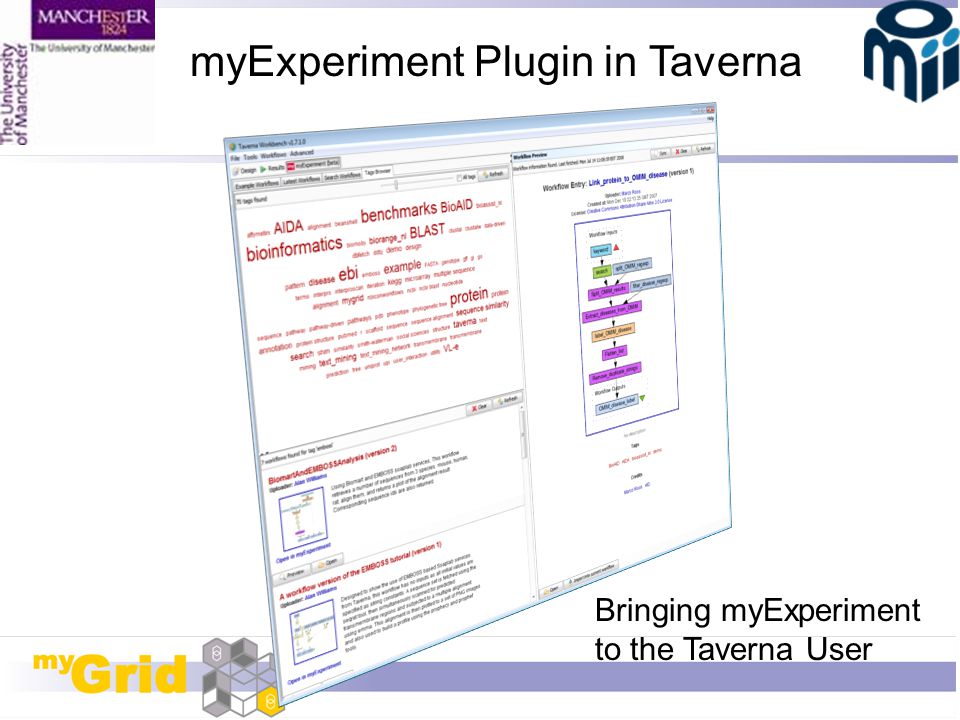Open the Example Workflows tab
Screen dimensions: 960x720
257,183
